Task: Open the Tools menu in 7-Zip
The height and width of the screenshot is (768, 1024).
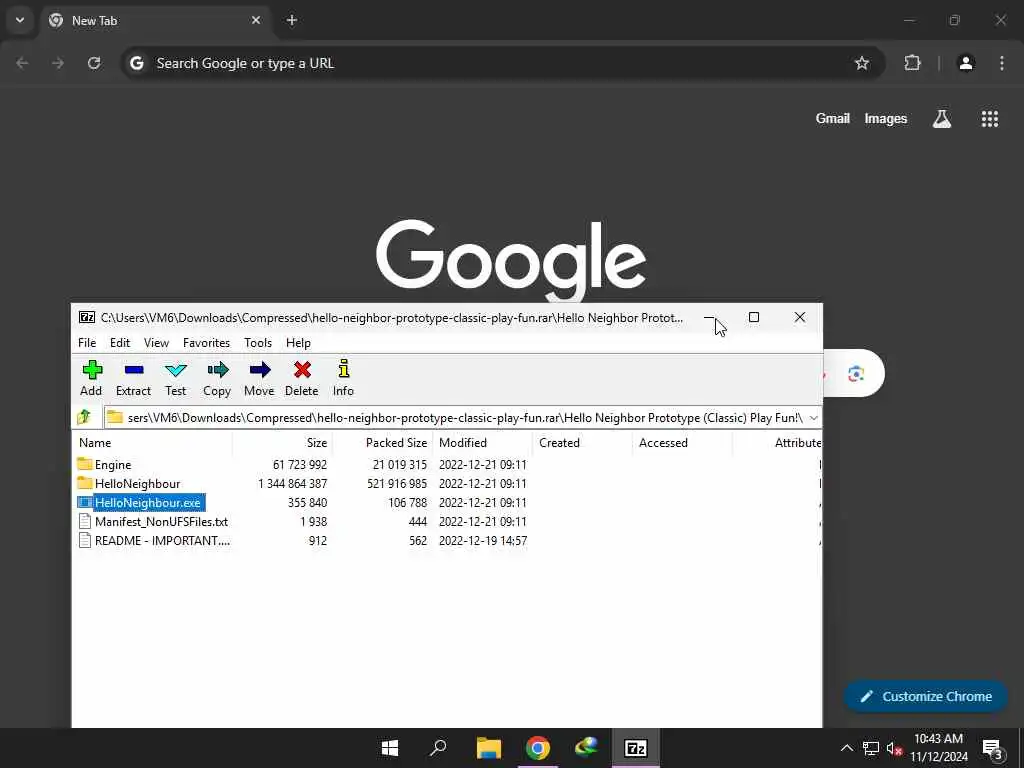Action: tap(258, 343)
